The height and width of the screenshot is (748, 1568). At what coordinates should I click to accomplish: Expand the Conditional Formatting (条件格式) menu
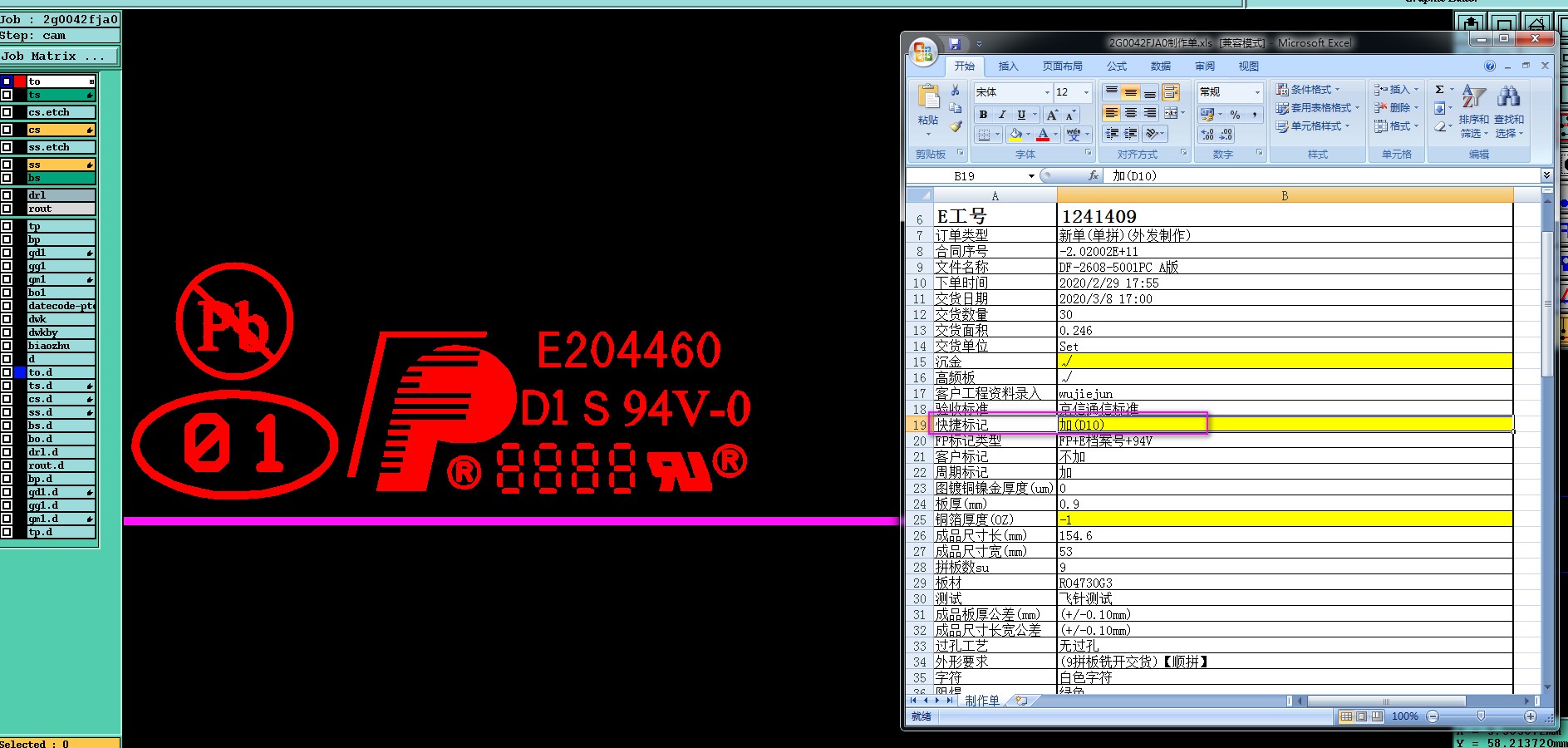(x=1309, y=89)
